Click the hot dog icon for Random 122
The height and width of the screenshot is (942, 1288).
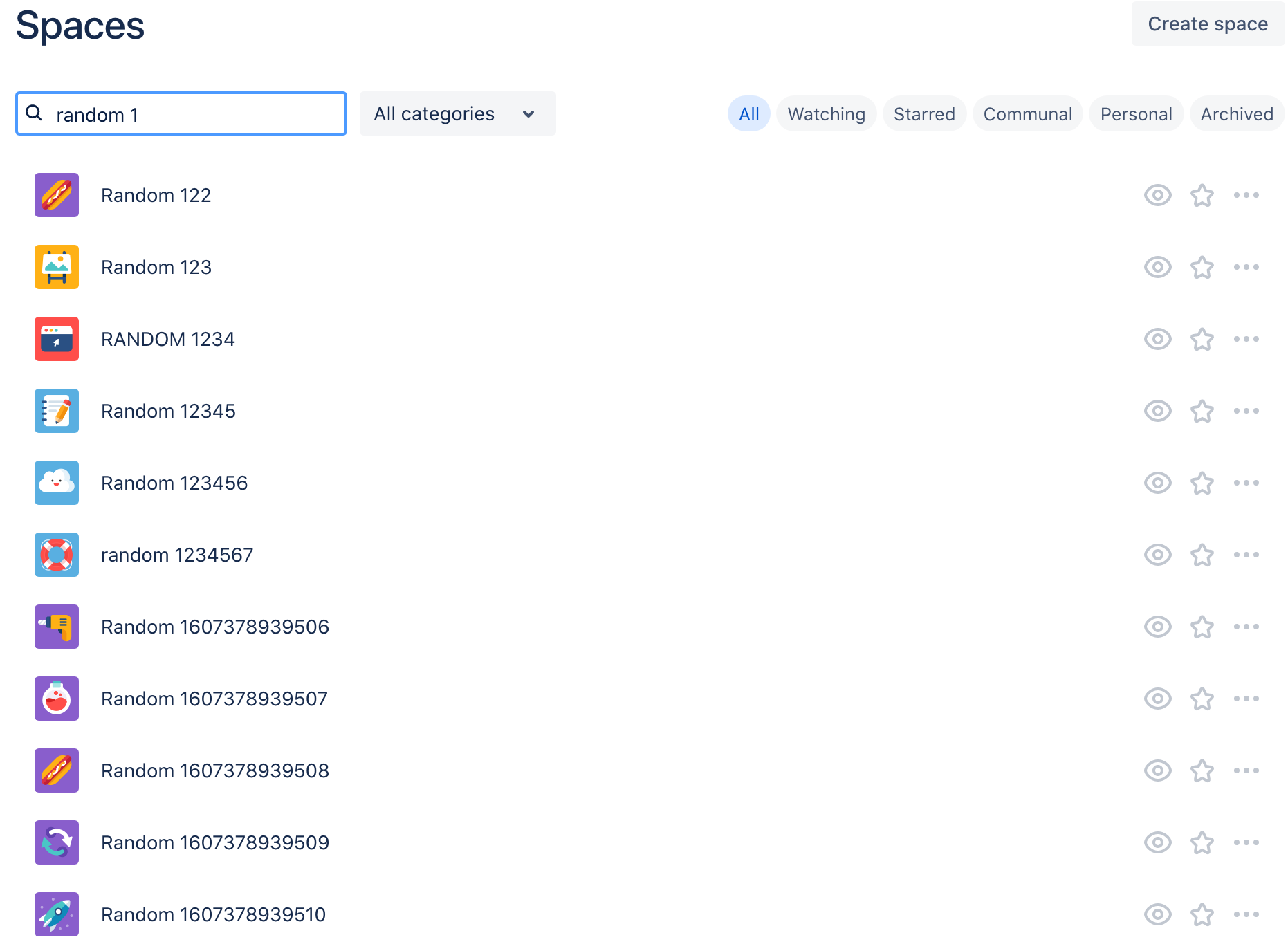pyautogui.click(x=56, y=195)
